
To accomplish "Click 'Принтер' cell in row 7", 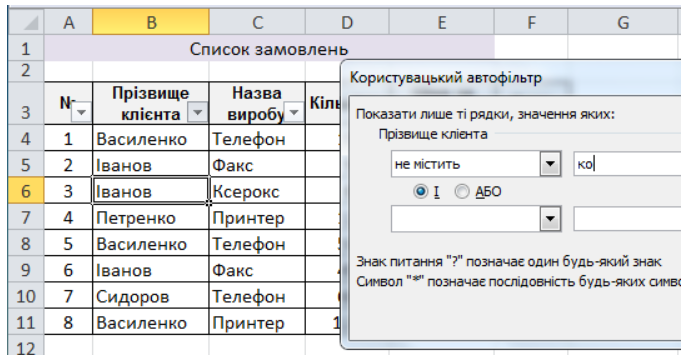I will coord(257,217).
